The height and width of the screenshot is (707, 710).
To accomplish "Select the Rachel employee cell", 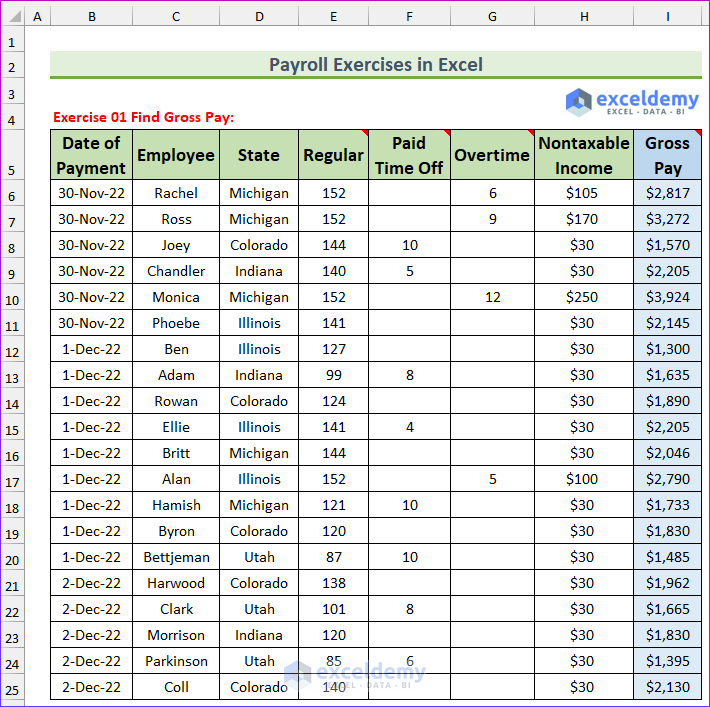I will point(176,193).
